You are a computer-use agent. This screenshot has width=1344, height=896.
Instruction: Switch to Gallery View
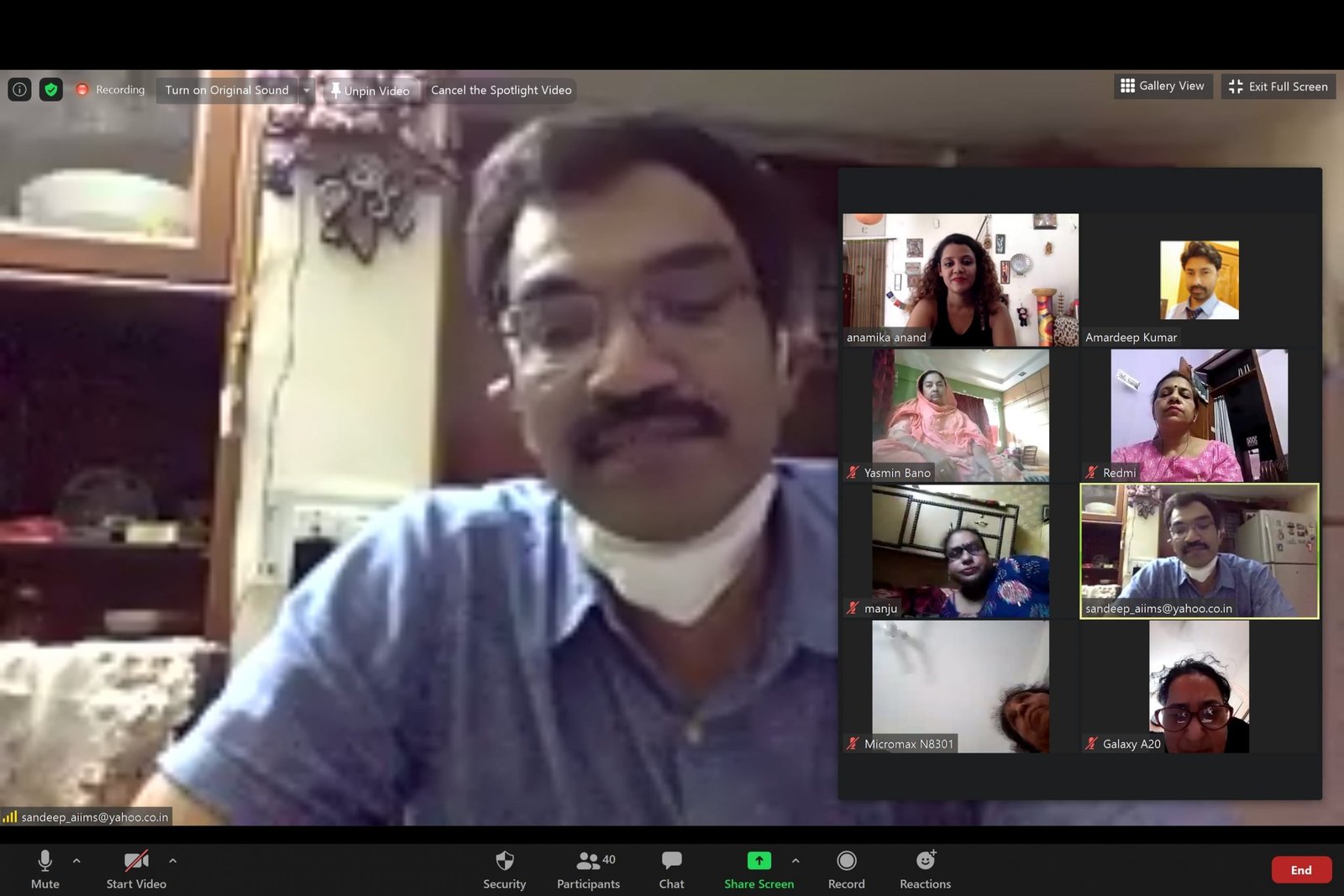pos(1163,86)
